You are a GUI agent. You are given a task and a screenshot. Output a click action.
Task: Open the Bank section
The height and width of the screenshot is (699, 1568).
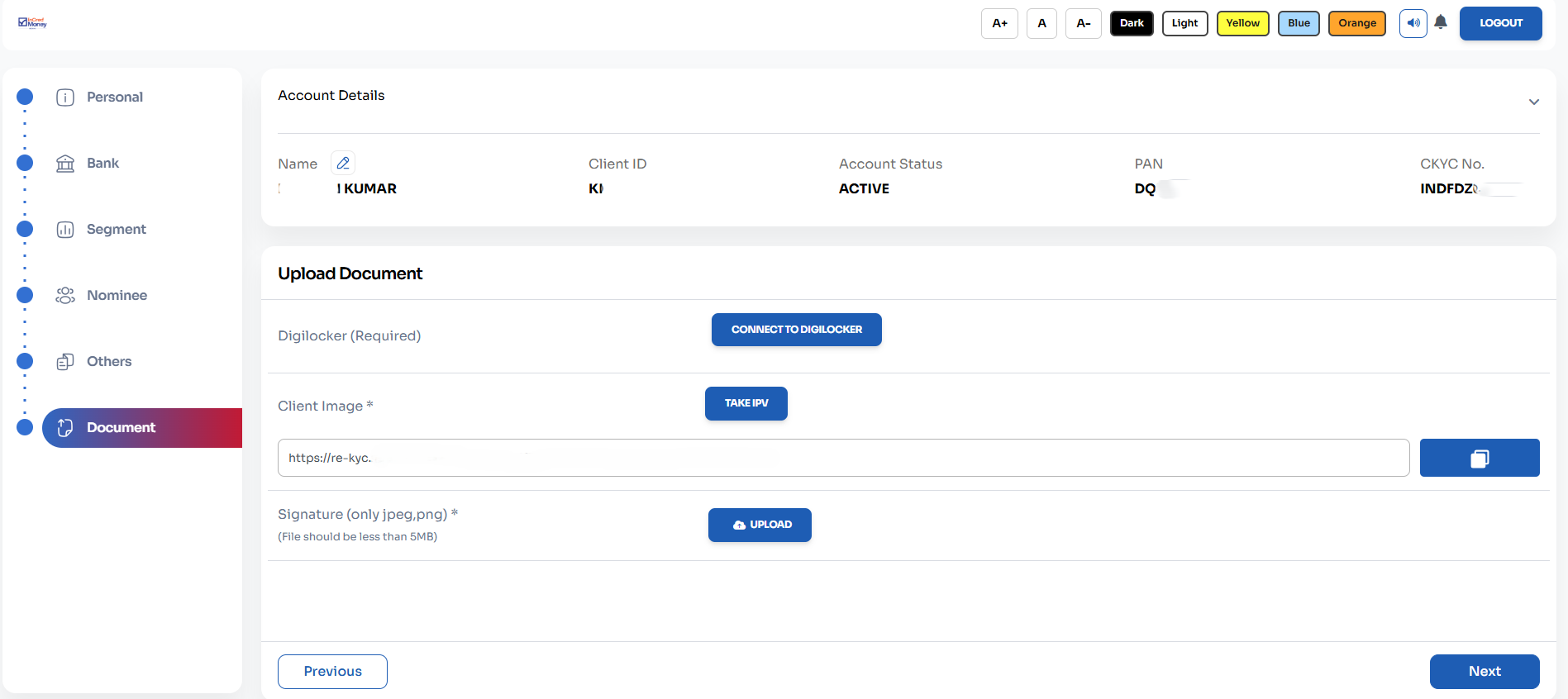pos(102,163)
